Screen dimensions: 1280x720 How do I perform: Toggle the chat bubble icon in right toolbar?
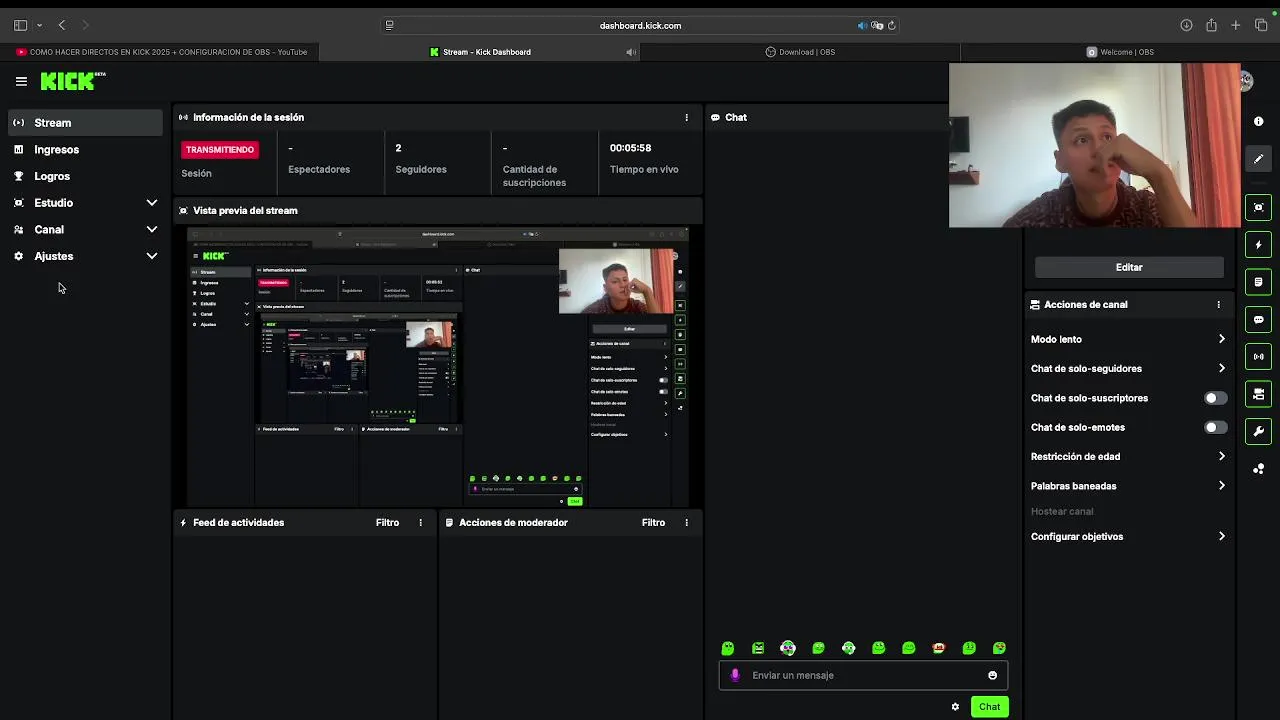(x=1259, y=320)
